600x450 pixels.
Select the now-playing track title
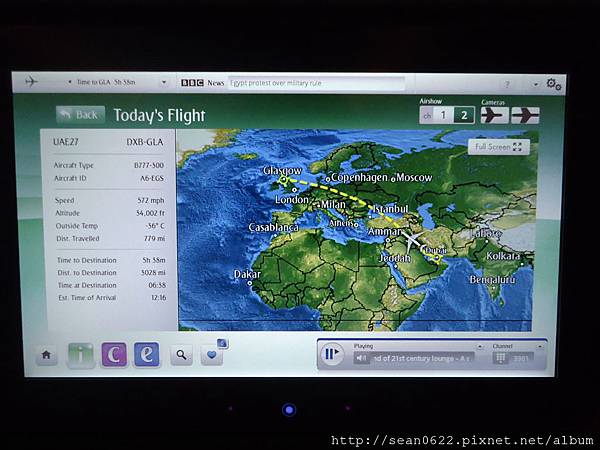point(422,358)
